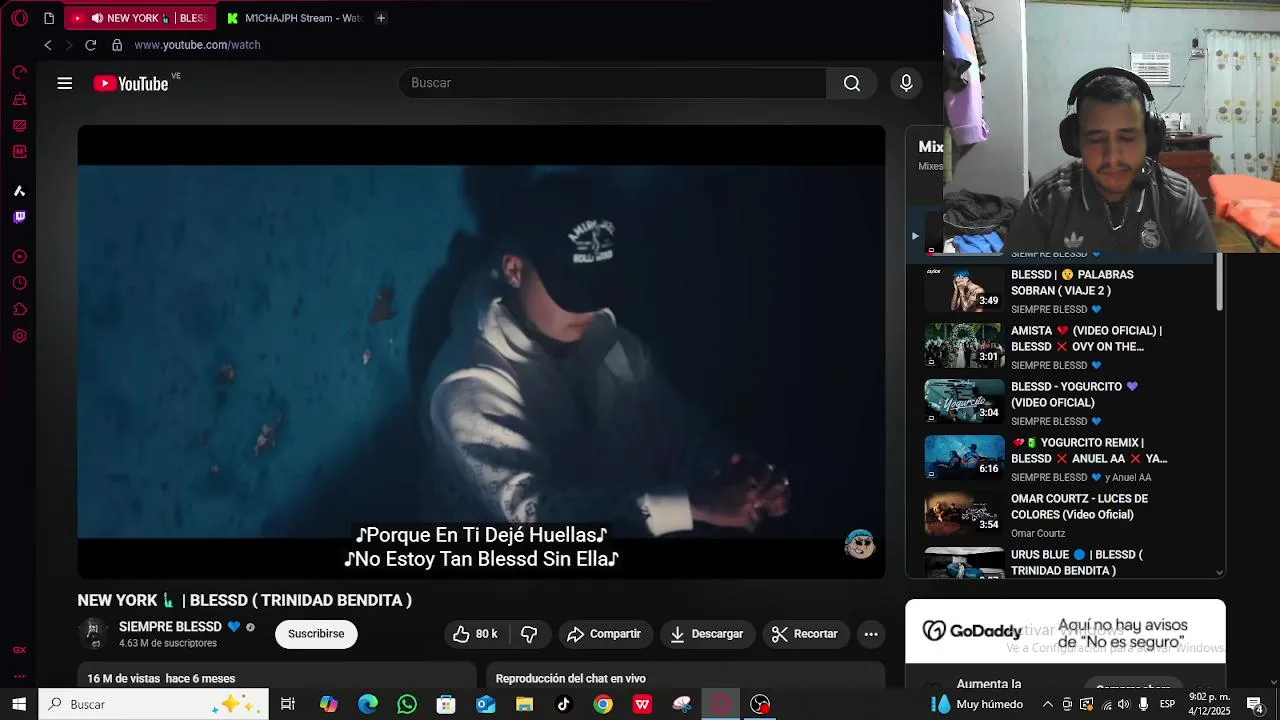The width and height of the screenshot is (1280, 720).
Task: Start voice search with microphone icon
Action: click(x=906, y=83)
